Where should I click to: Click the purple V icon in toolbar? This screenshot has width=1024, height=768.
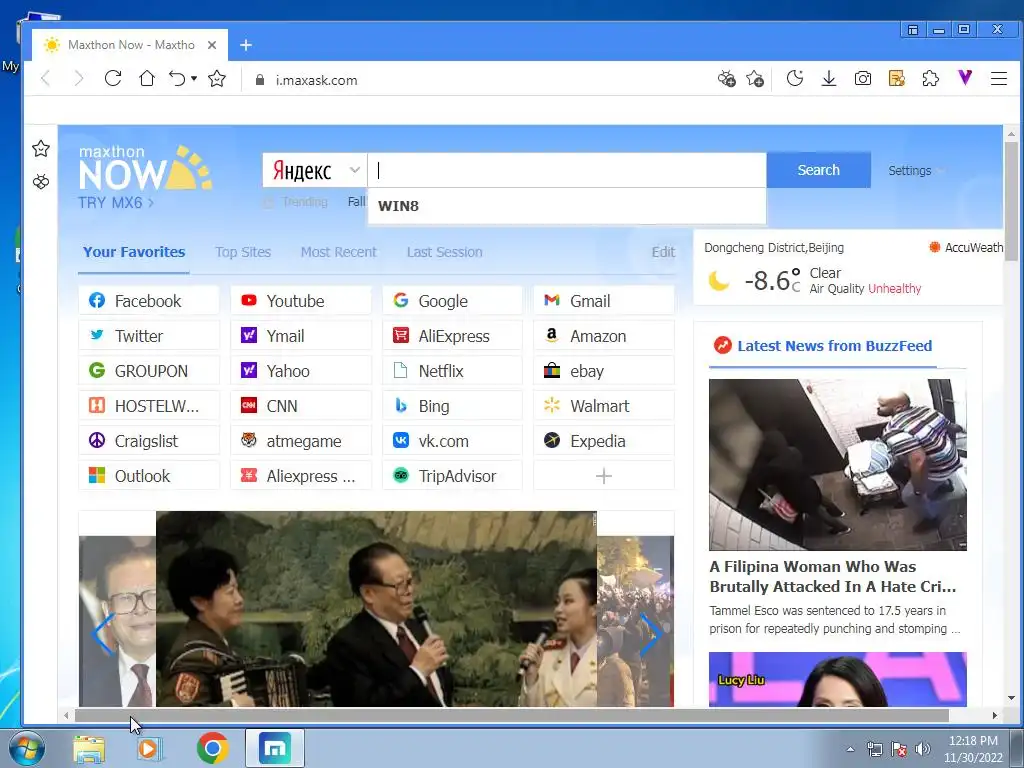tap(965, 78)
